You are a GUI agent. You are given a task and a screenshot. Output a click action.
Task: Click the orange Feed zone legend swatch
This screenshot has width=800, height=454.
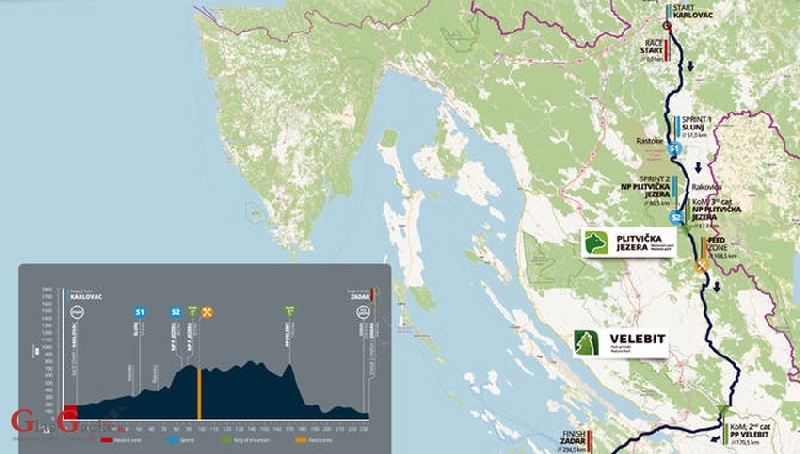(x=301, y=440)
